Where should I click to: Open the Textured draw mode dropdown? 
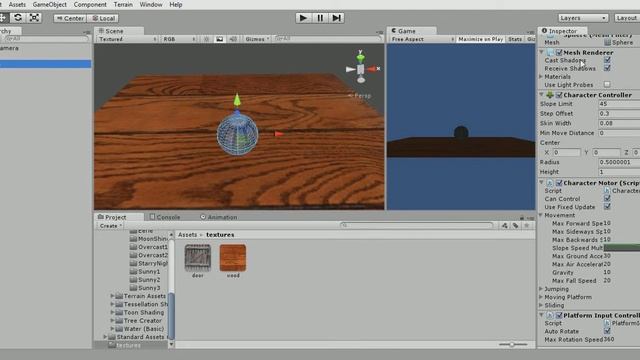coord(127,39)
